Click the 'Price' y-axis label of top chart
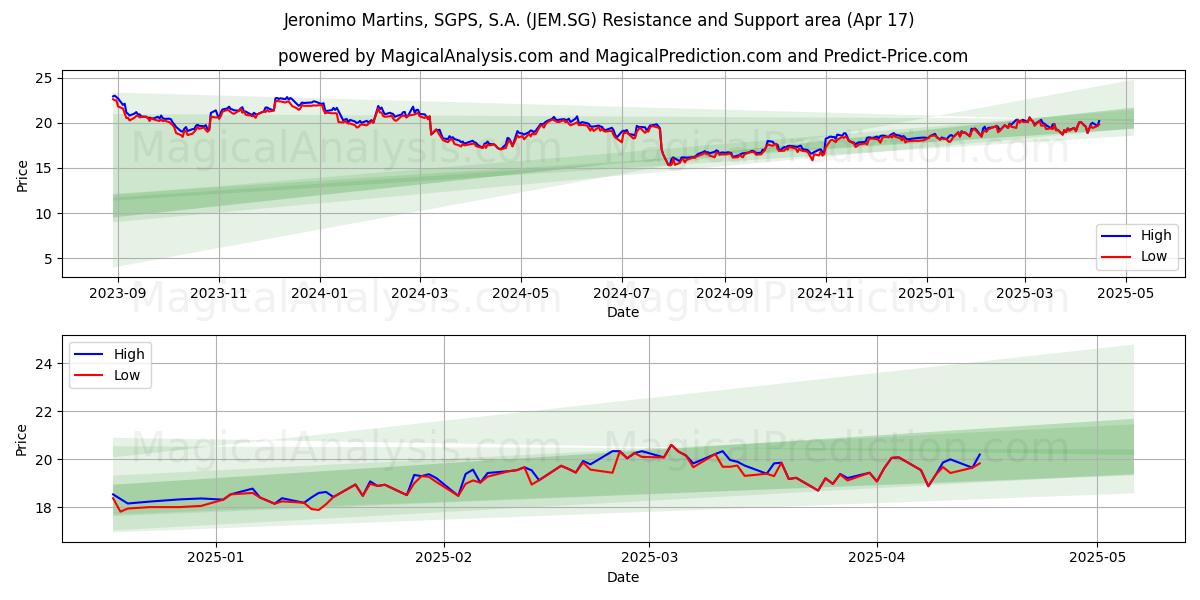The height and width of the screenshot is (600, 1200). click(23, 174)
